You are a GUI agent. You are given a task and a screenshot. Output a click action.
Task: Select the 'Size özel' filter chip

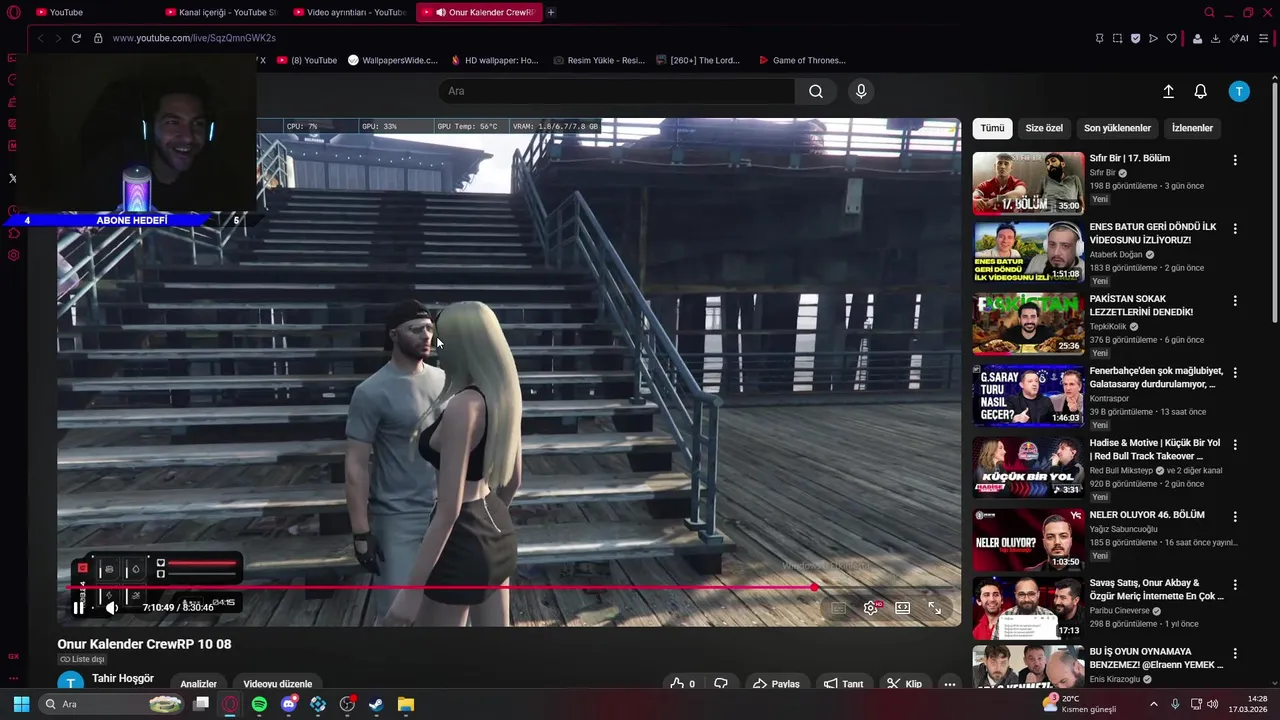click(1044, 128)
